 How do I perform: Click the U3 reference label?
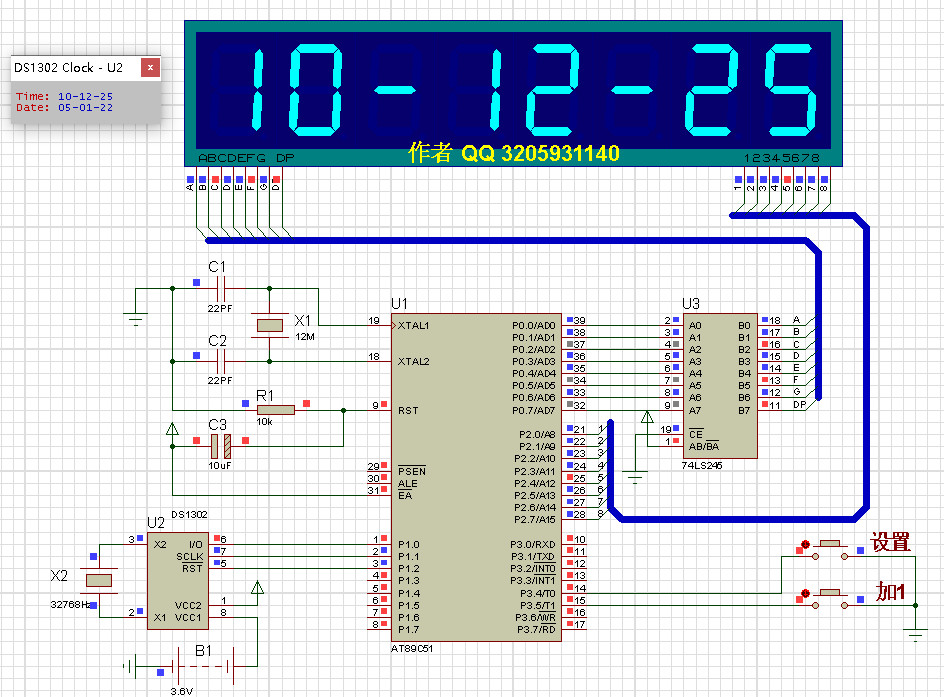[x=691, y=303]
